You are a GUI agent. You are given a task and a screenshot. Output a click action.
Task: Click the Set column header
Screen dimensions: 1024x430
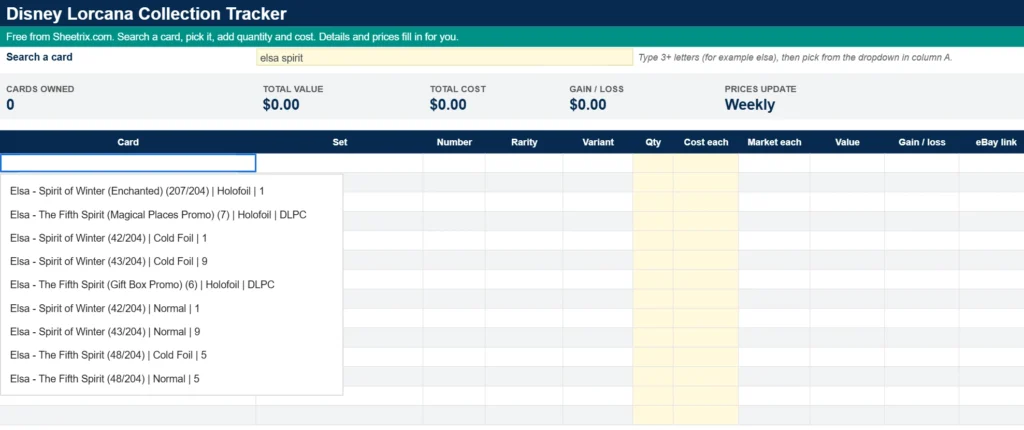(x=340, y=142)
